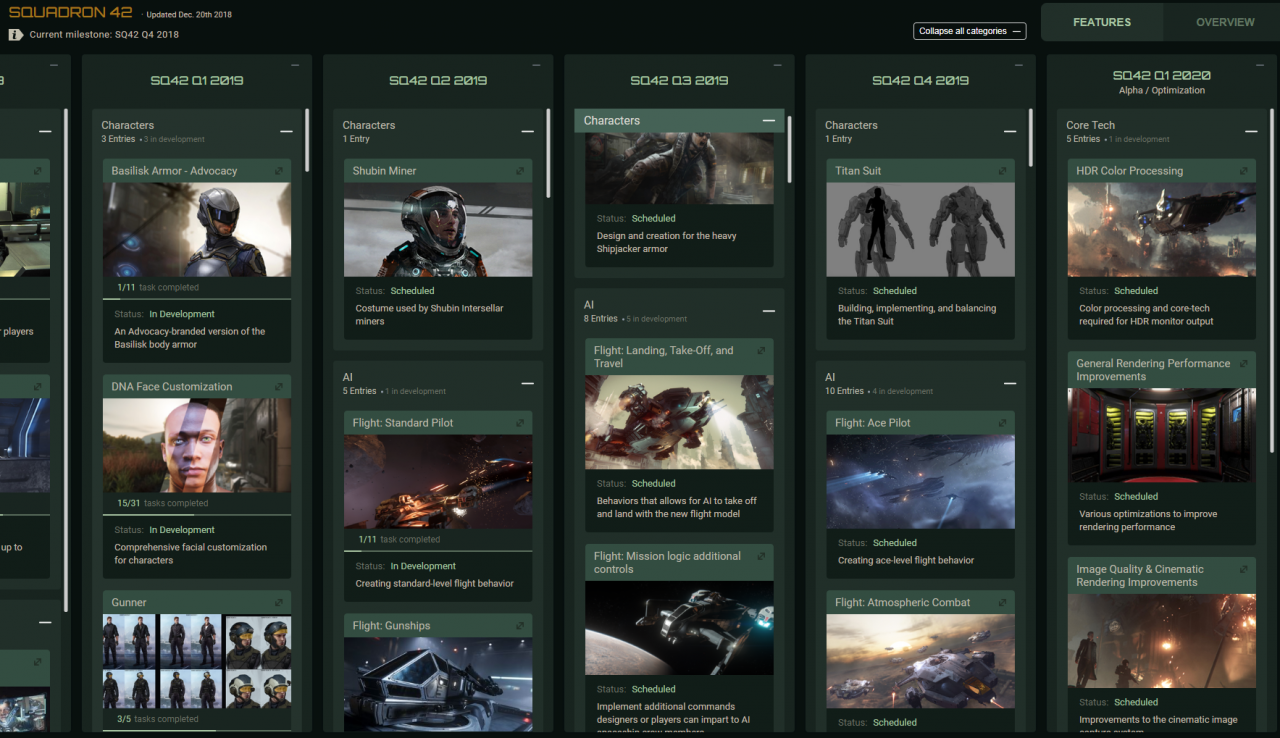Click the General Rendering Performance thumbnail
This screenshot has height=738, width=1280.
click(x=1161, y=435)
